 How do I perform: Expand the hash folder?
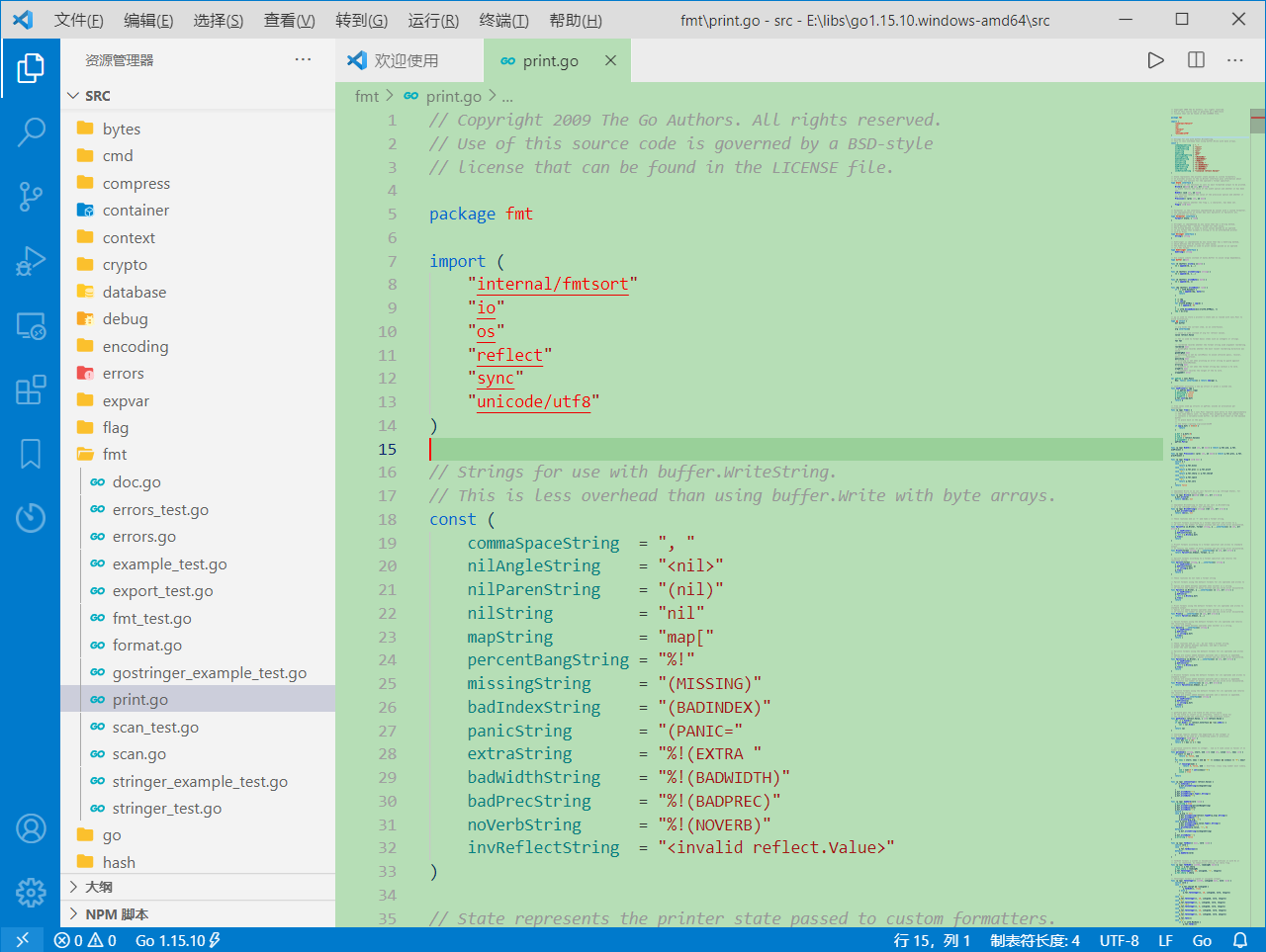click(x=198, y=862)
